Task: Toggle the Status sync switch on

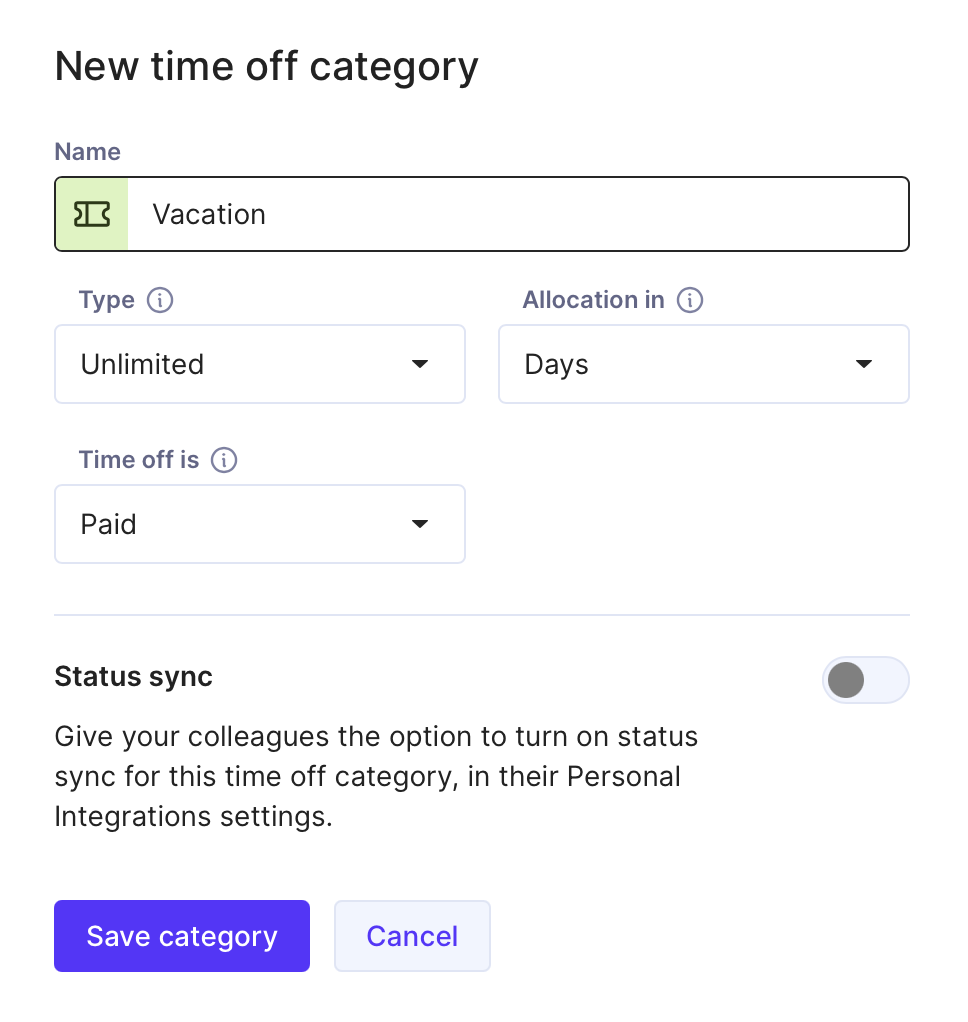Action: point(865,680)
